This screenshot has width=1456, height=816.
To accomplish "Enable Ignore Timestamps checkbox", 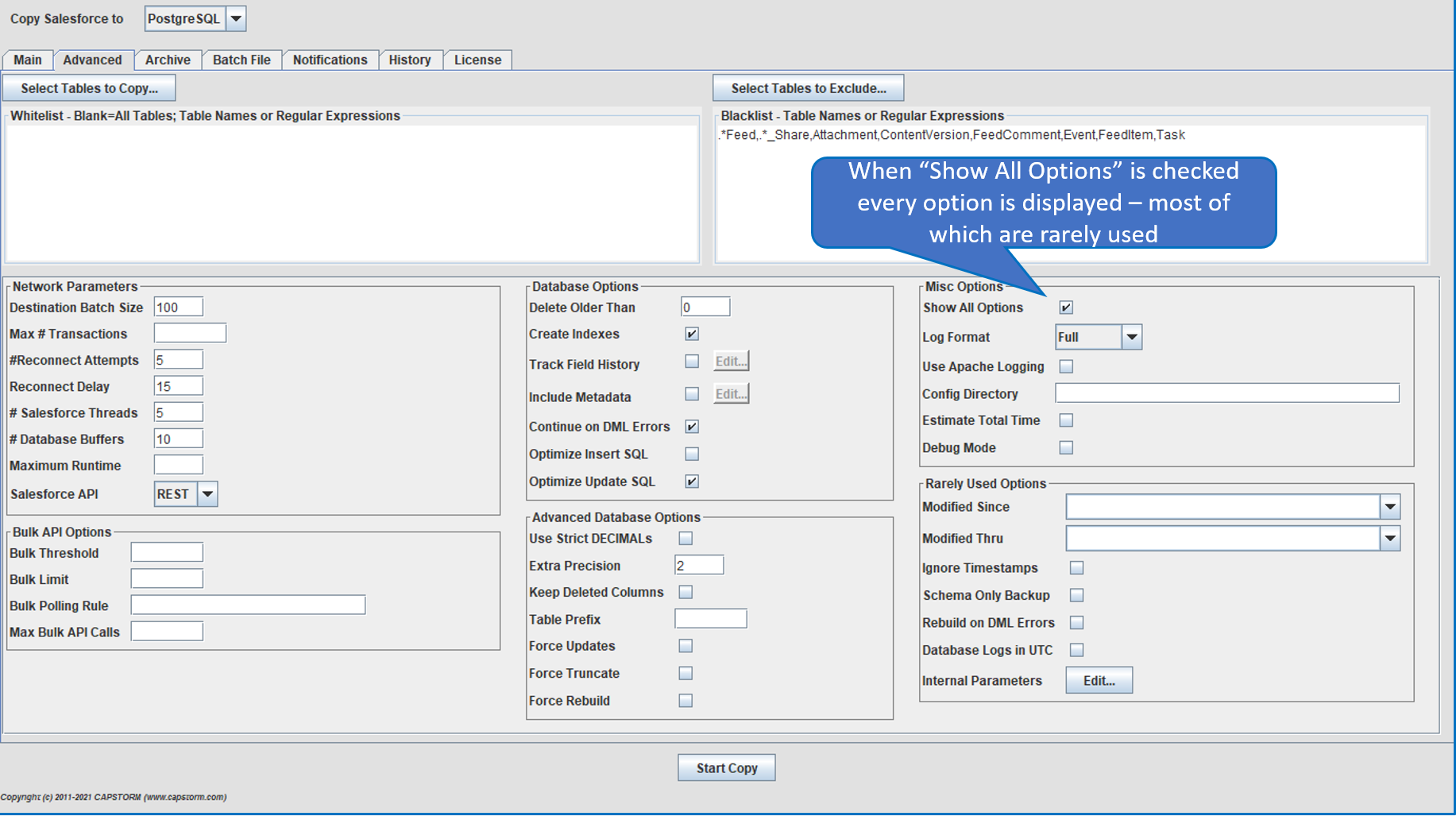I will click(1076, 568).
